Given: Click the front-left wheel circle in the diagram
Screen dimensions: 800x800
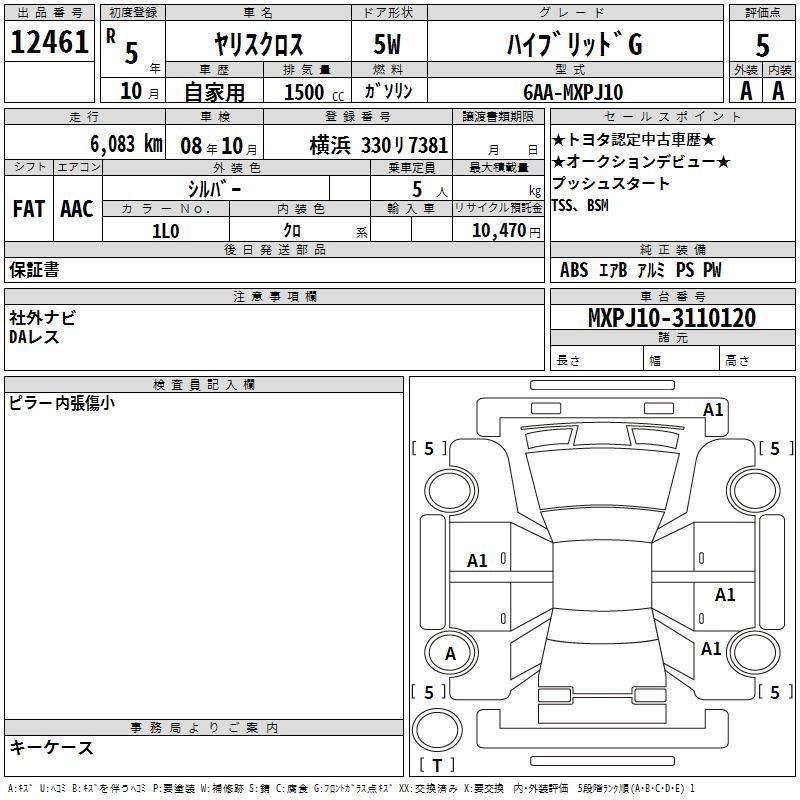Looking at the screenshot, I should click(x=450, y=489).
